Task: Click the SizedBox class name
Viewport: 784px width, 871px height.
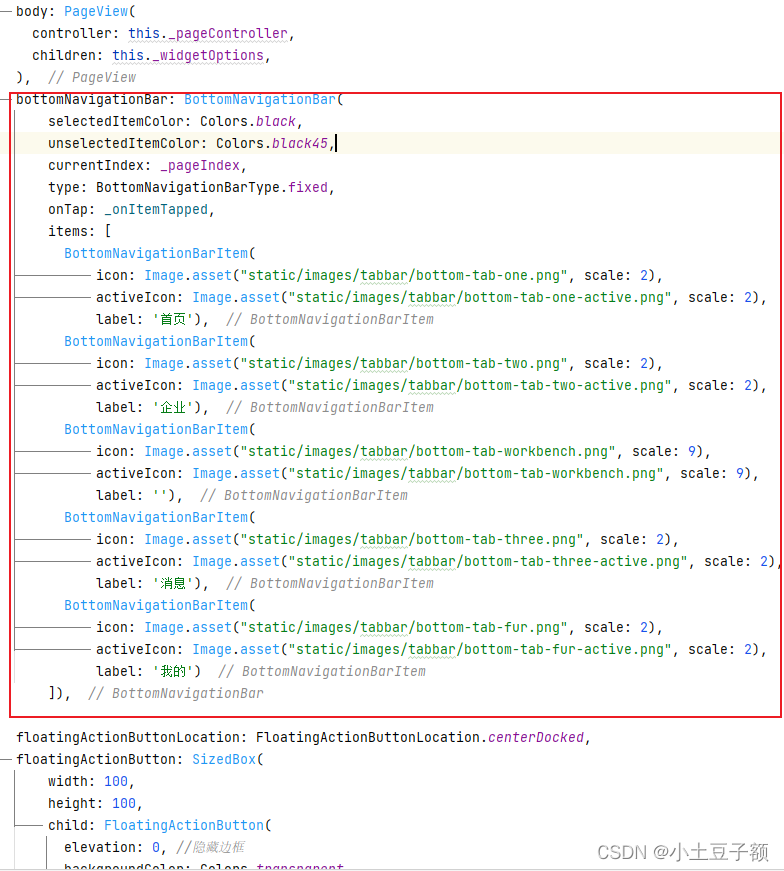Action: click(x=224, y=759)
